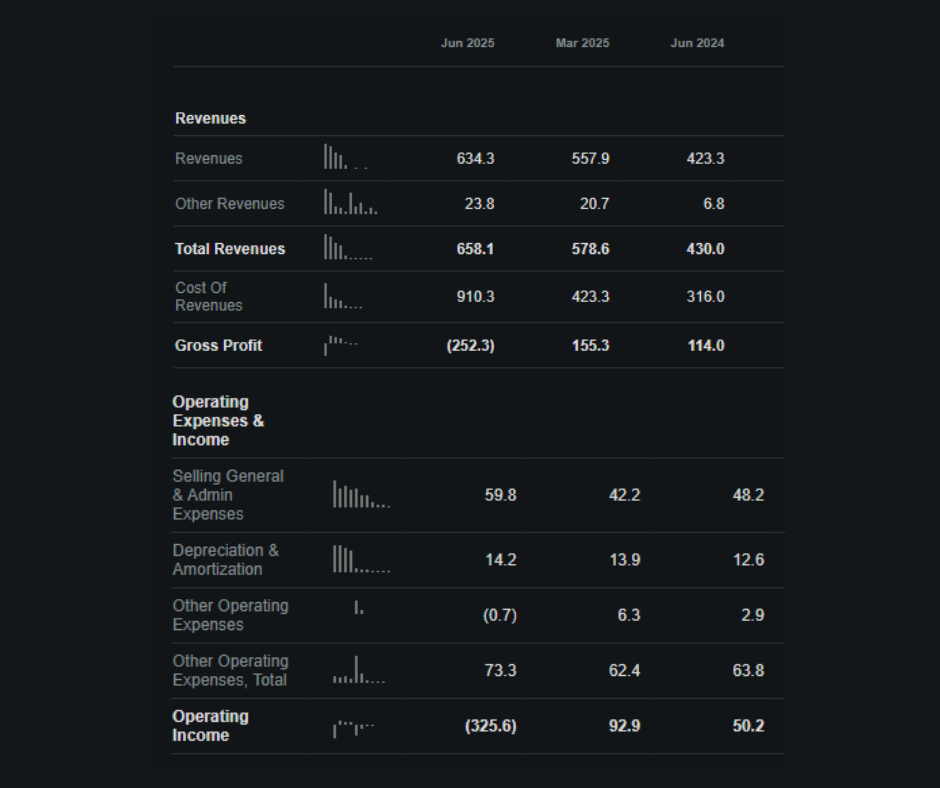Select Cost Of Revenues value 910.3
Viewport: 940px width, 788px height.
click(475, 296)
